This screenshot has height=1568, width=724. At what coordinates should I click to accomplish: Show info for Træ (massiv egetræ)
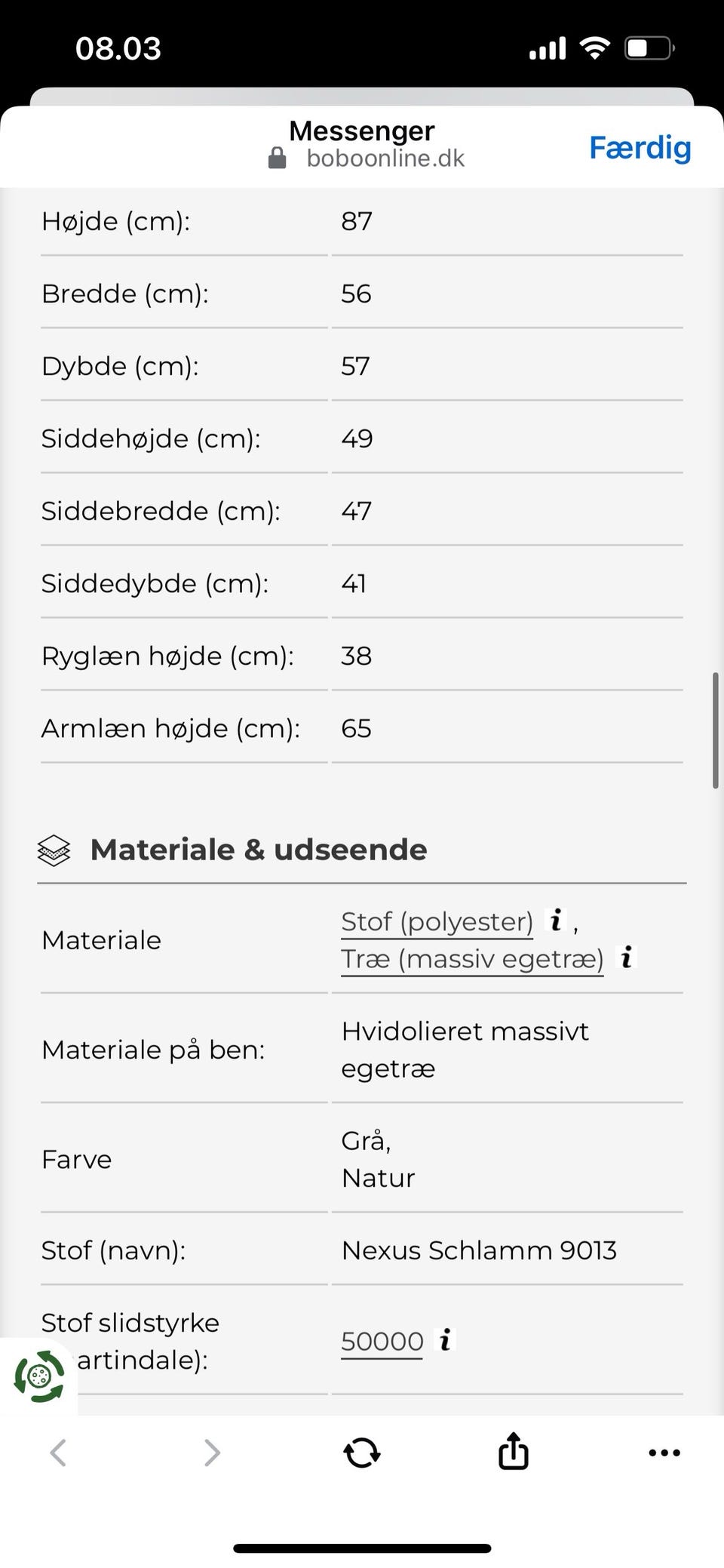click(626, 958)
